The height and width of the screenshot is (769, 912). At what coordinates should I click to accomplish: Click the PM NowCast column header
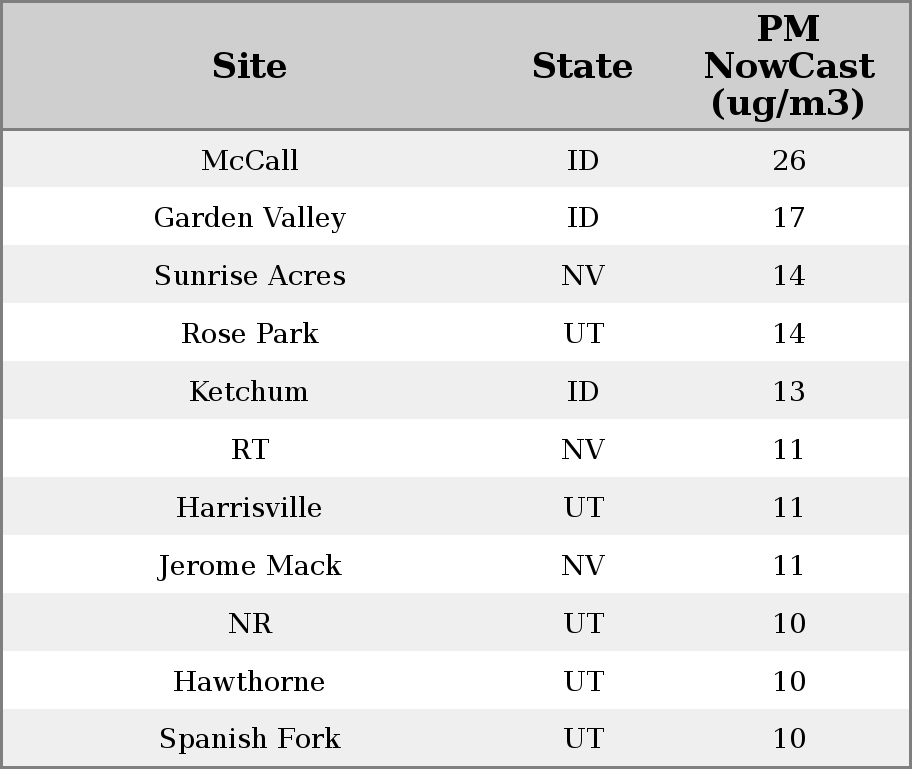coord(788,66)
